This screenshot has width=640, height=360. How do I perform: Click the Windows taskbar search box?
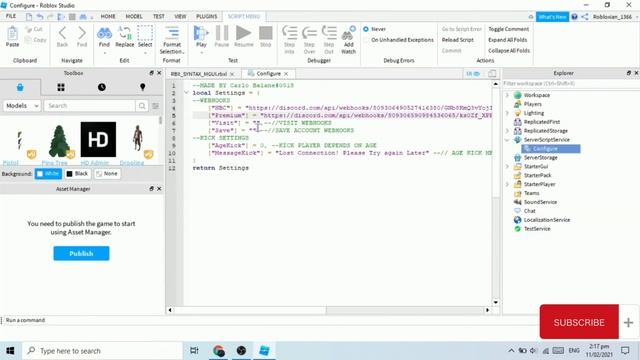[x=102, y=351]
